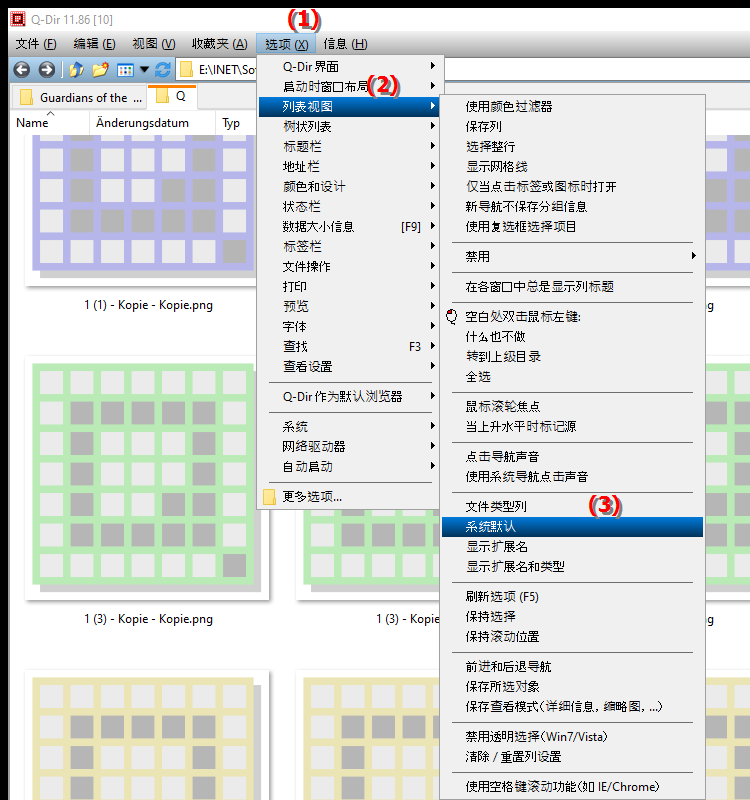This screenshot has height=800, width=750.
Task: Click the Q-Dir app icon in title bar
Action: (x=17, y=18)
